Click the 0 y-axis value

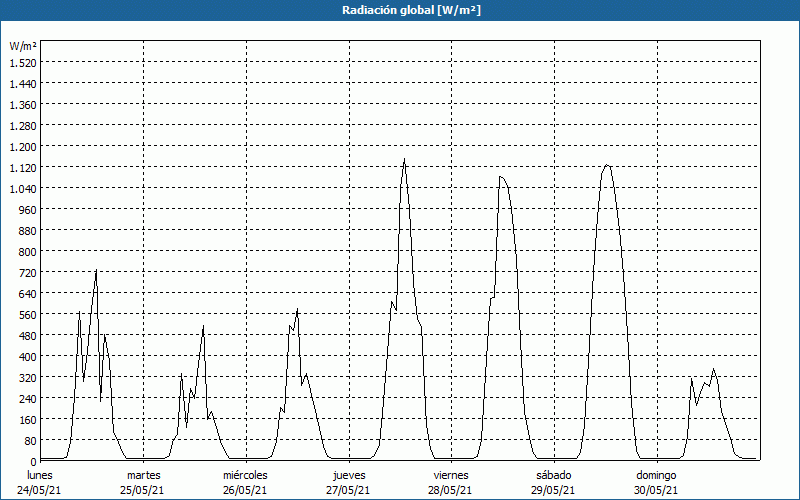[34, 462]
